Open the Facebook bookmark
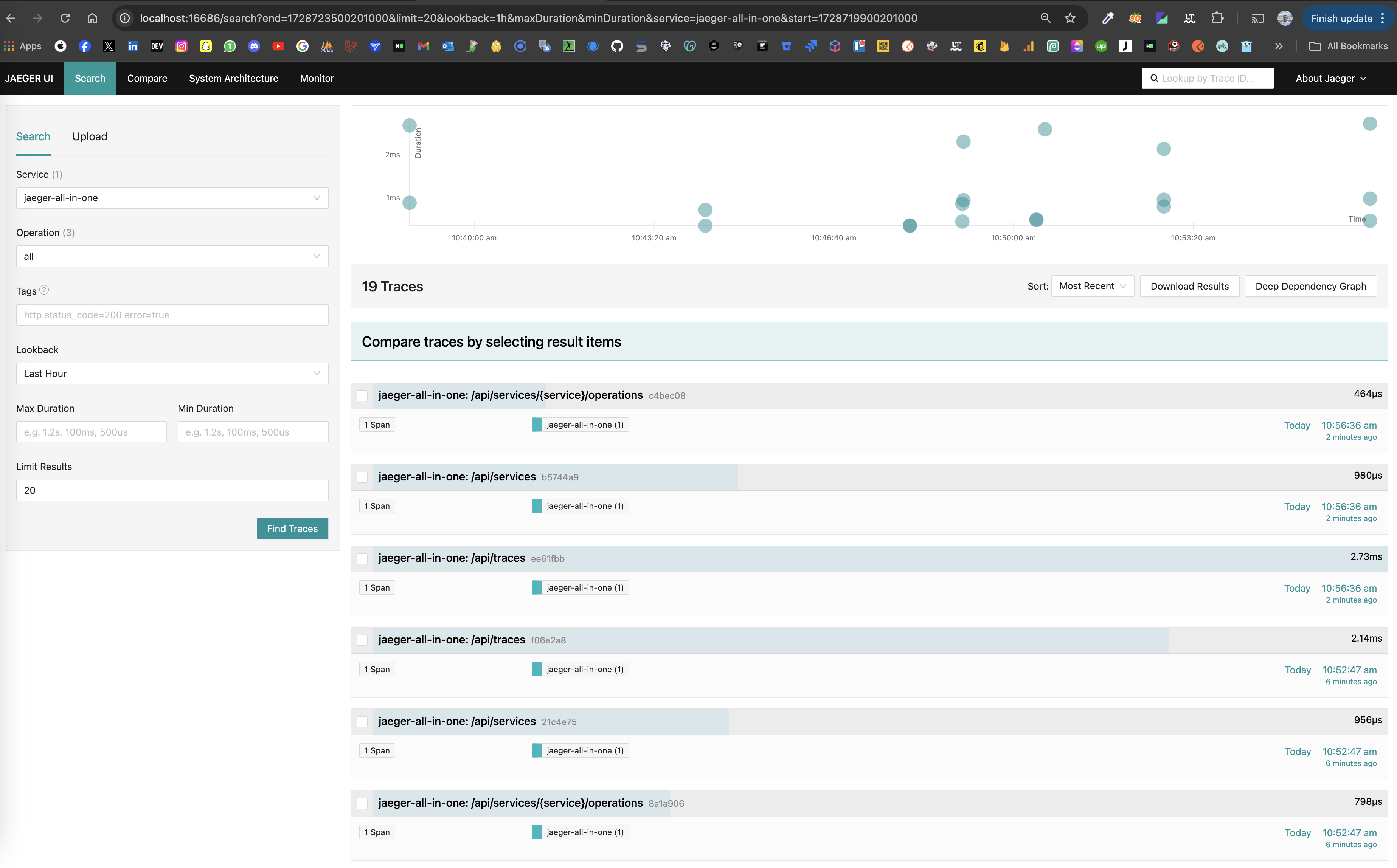The height and width of the screenshot is (868, 1397). coord(84,46)
